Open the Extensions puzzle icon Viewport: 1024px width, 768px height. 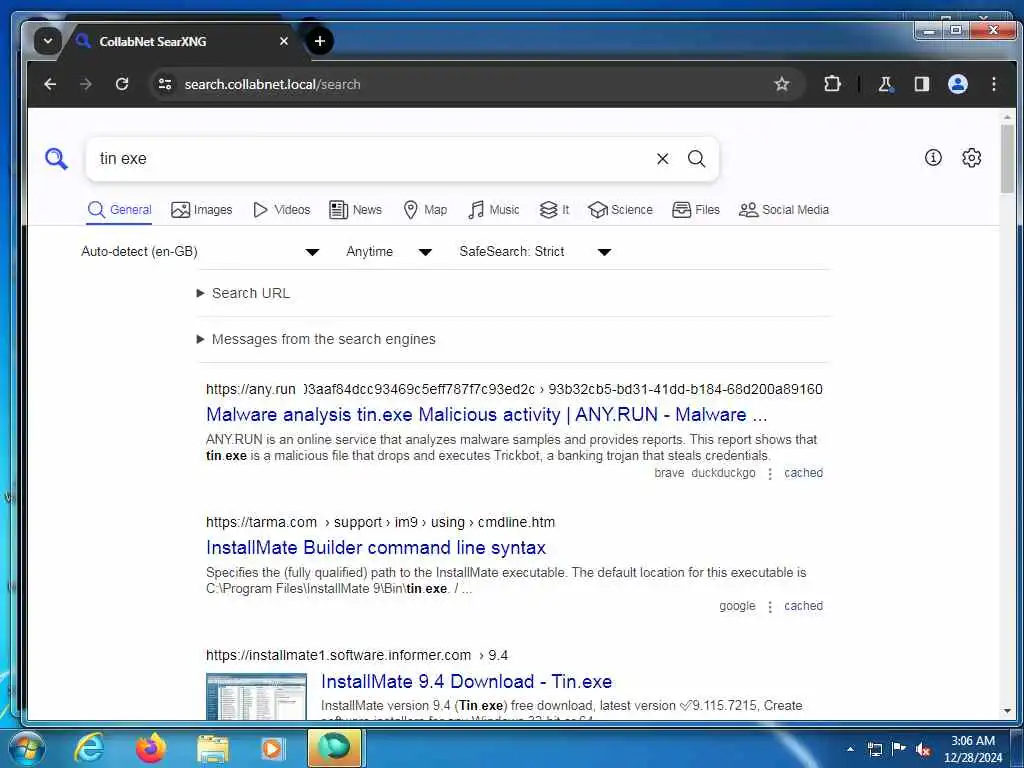click(832, 84)
